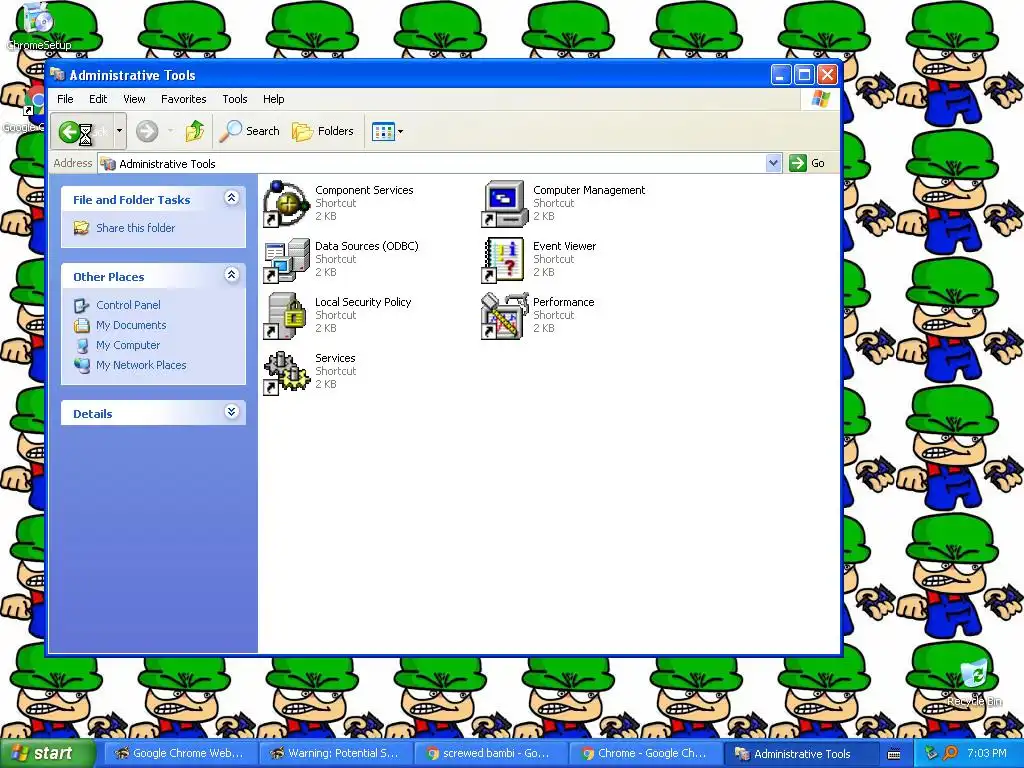Click the keyboard icon on taskbar
The height and width of the screenshot is (768, 1024).
(894, 754)
